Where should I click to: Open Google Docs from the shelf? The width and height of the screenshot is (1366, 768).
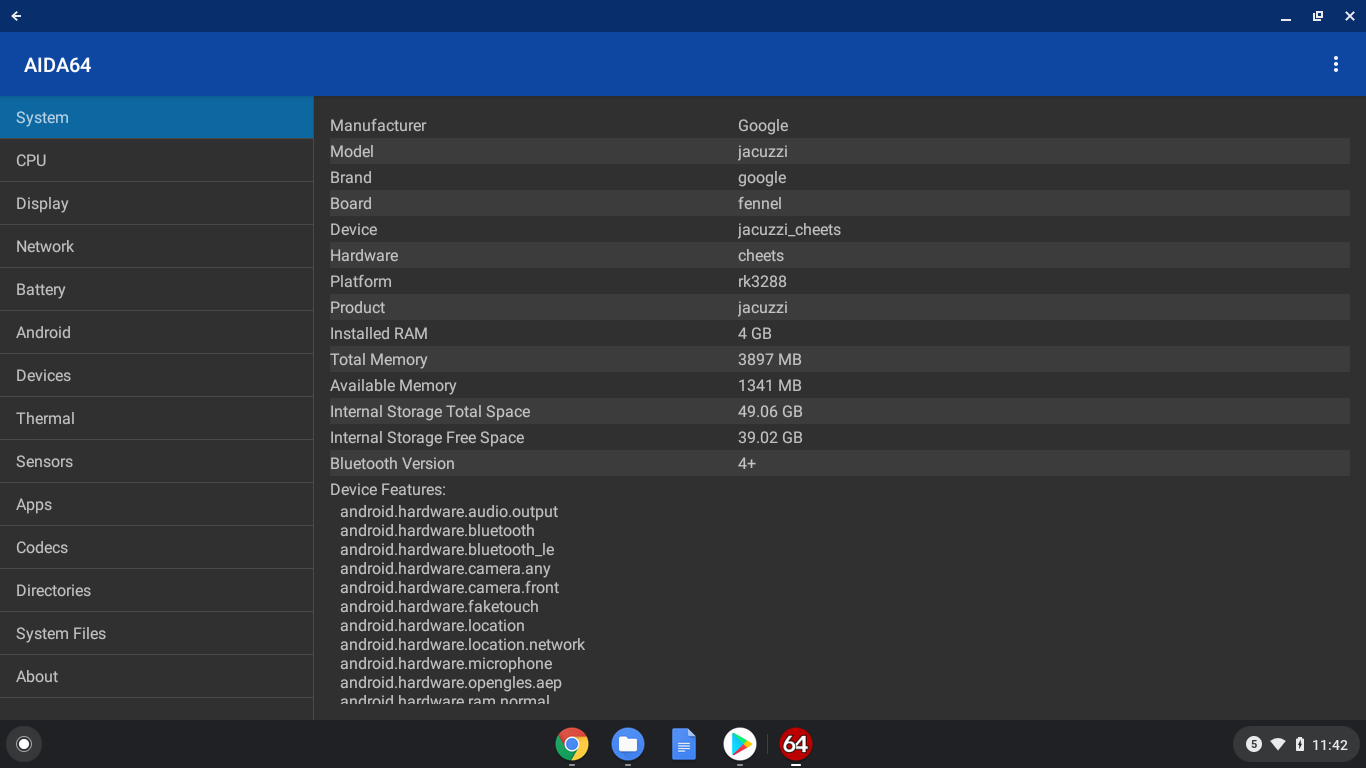point(684,744)
